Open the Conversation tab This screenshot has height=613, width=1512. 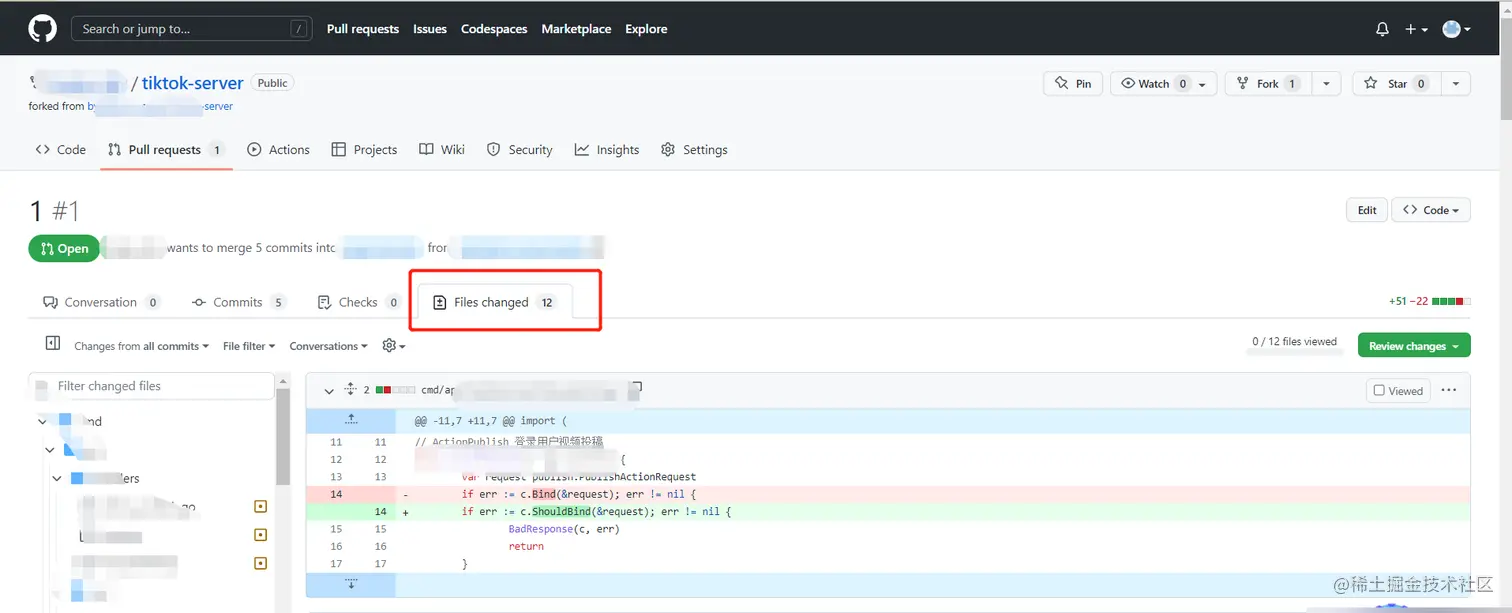101,302
